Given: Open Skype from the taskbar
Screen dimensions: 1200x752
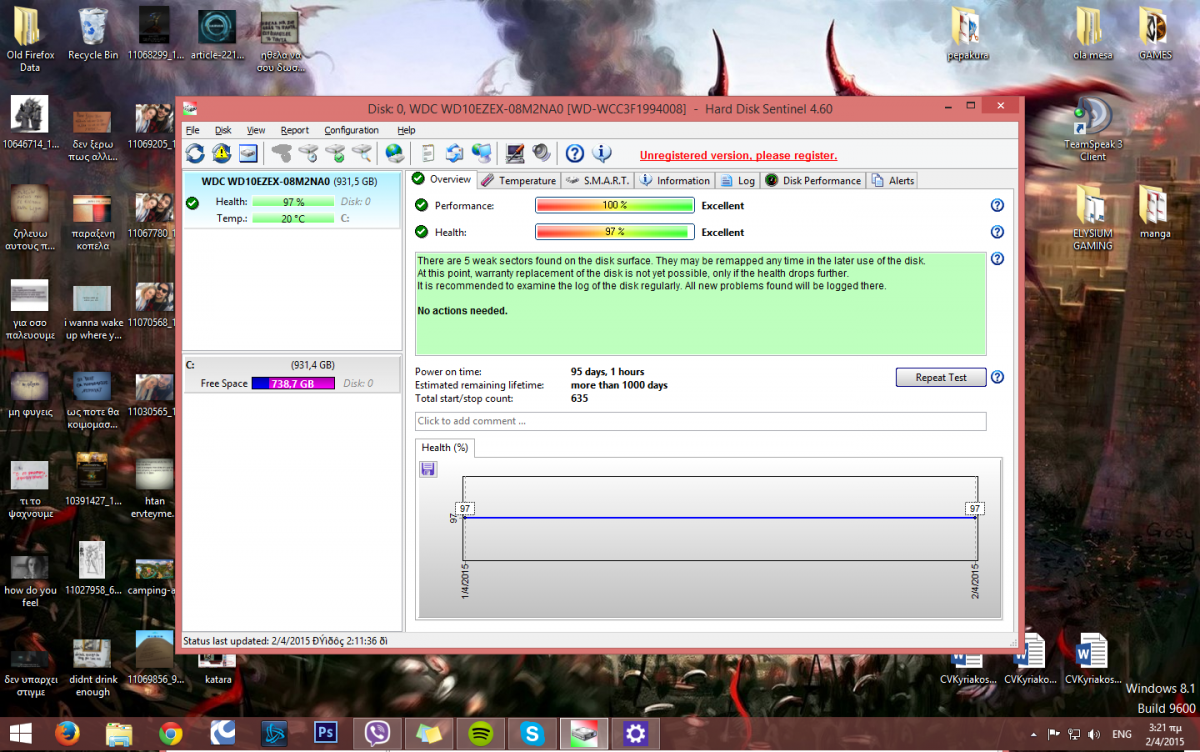Looking at the screenshot, I should (532, 733).
